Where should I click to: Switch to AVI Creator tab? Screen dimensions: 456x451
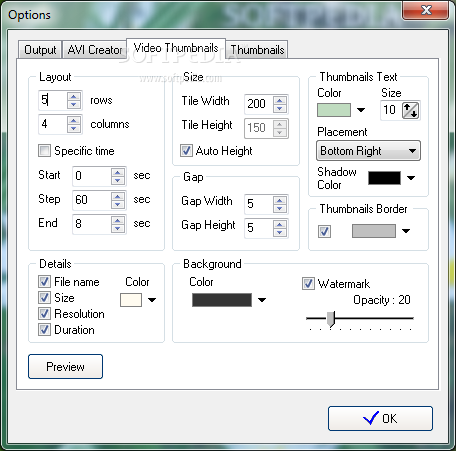tap(95, 50)
